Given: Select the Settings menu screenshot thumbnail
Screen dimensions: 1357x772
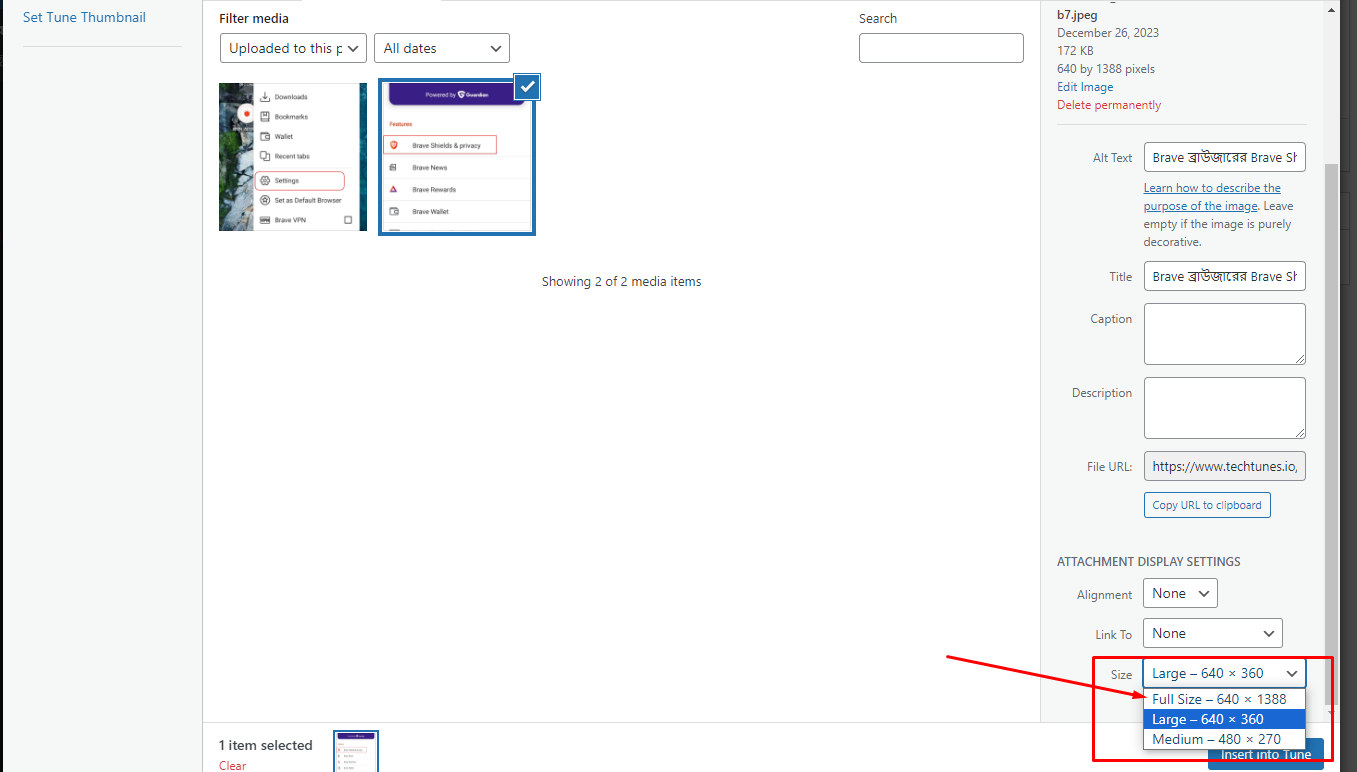Looking at the screenshot, I should pos(293,157).
